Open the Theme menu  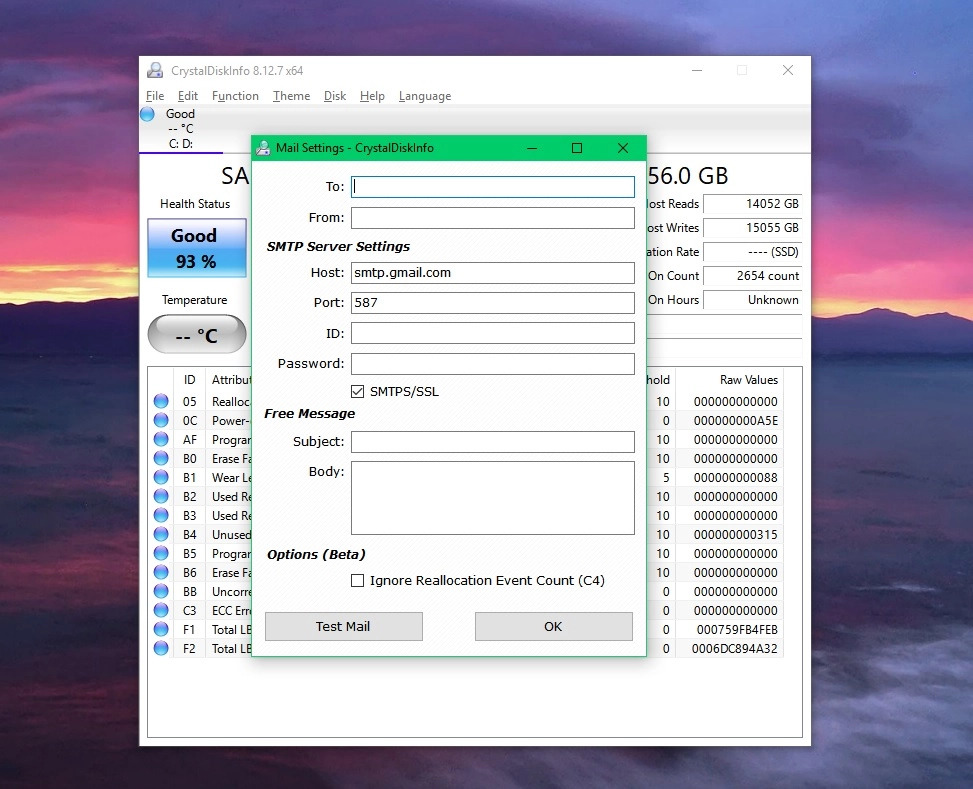click(291, 96)
